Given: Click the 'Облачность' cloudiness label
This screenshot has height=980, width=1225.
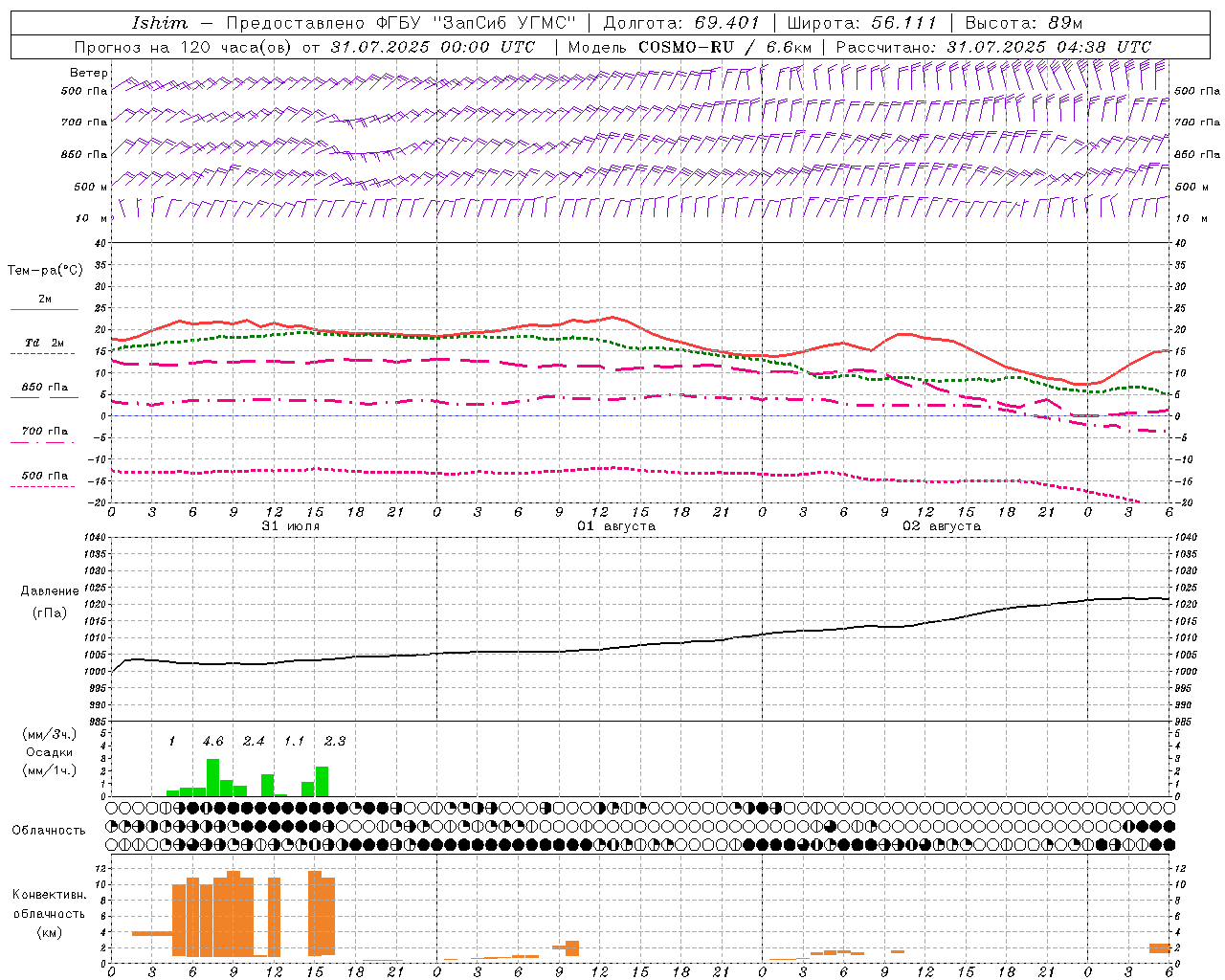Looking at the screenshot, I should click(x=48, y=831).
